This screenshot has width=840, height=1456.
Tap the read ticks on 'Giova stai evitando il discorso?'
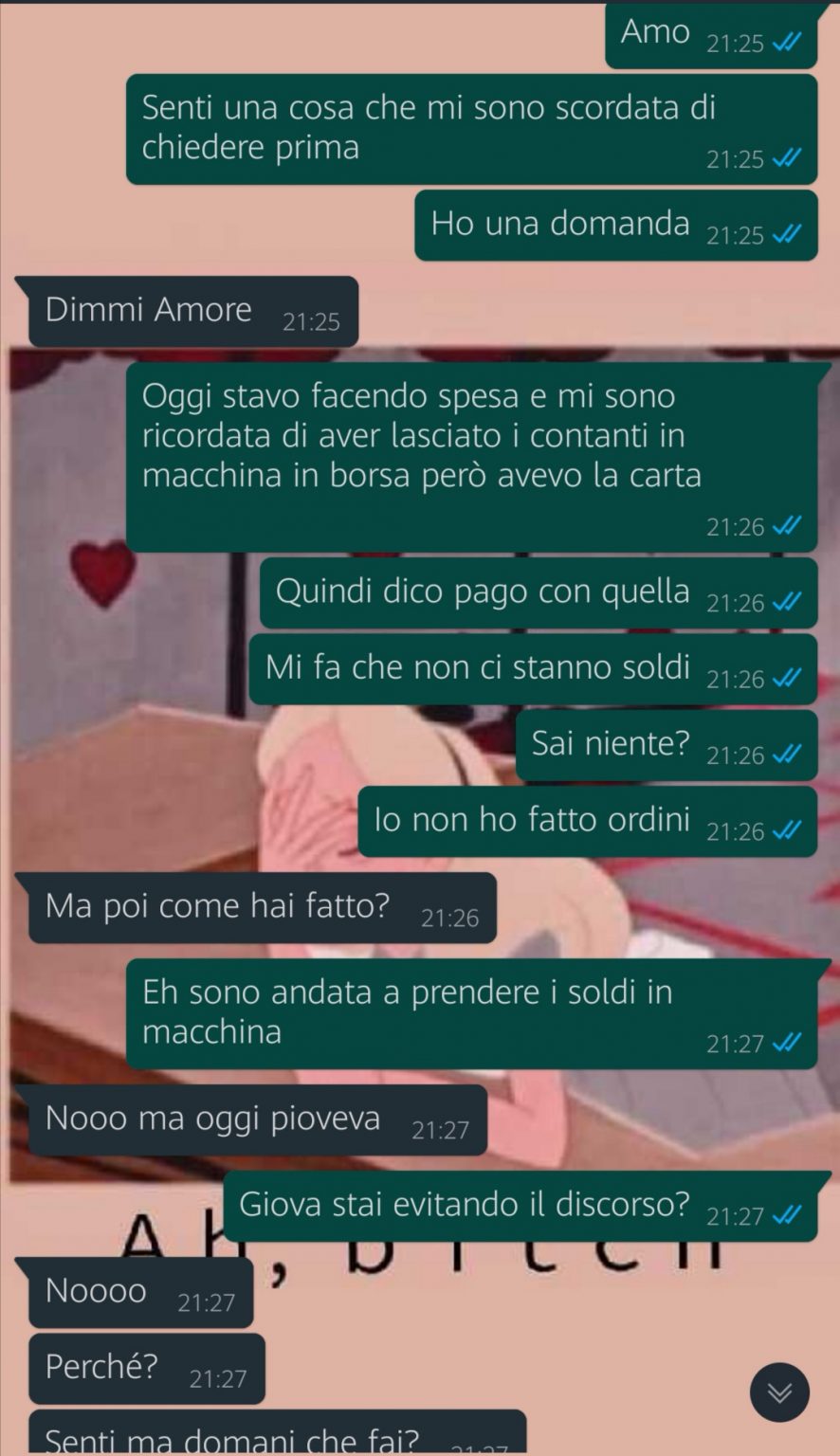[787, 1215]
